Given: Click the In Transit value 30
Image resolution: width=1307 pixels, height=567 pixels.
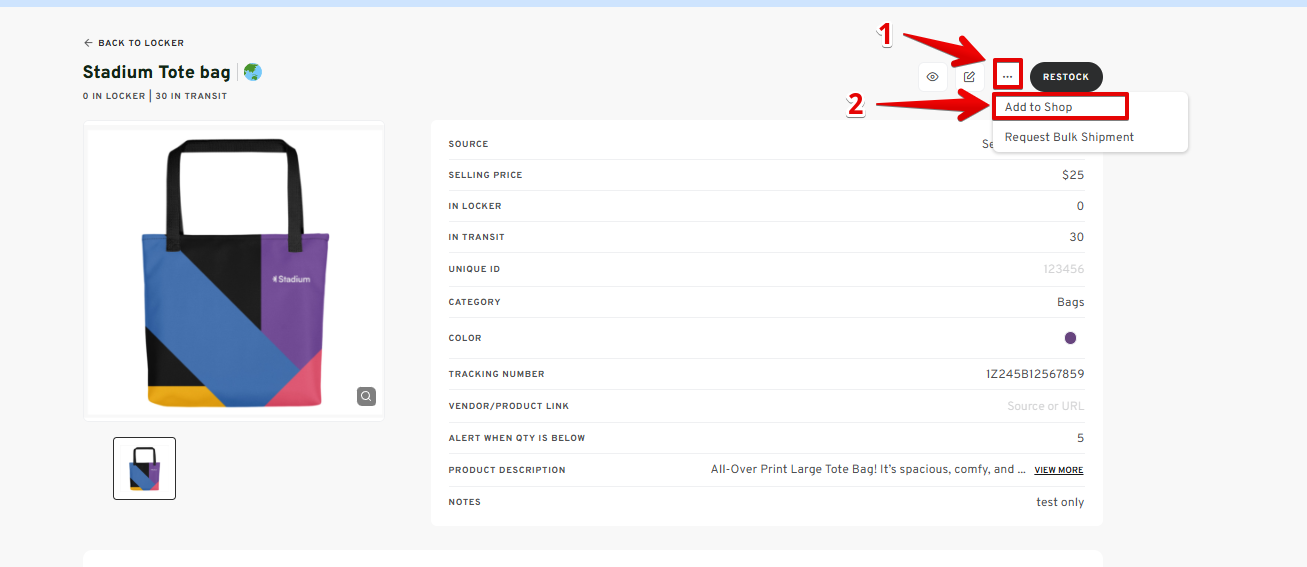Looking at the screenshot, I should (x=1077, y=237).
